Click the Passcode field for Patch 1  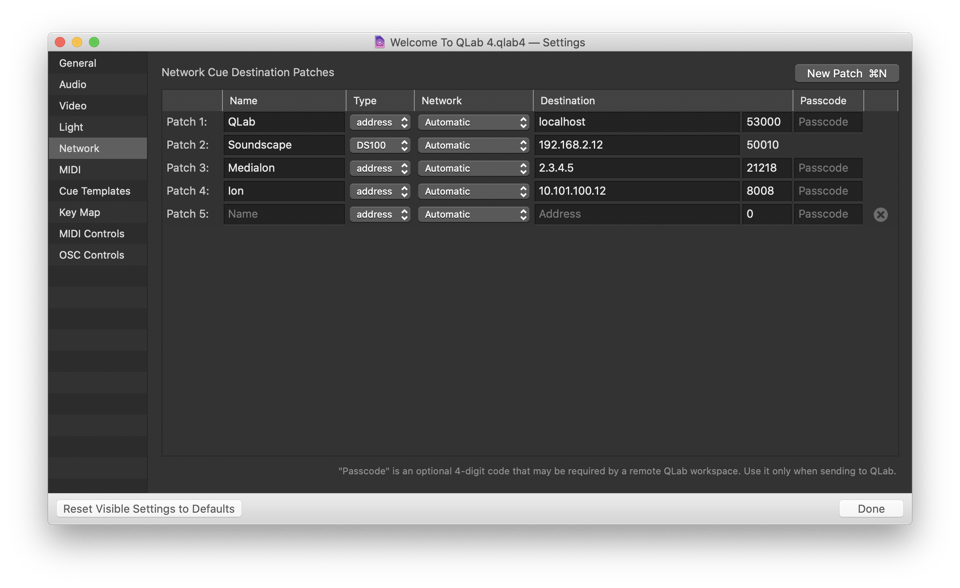[x=828, y=122]
